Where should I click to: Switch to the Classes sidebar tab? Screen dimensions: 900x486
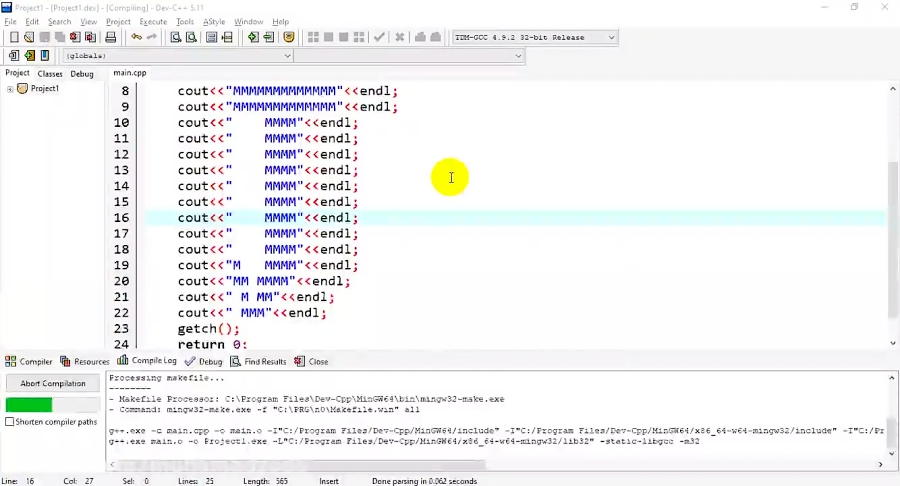pos(50,74)
